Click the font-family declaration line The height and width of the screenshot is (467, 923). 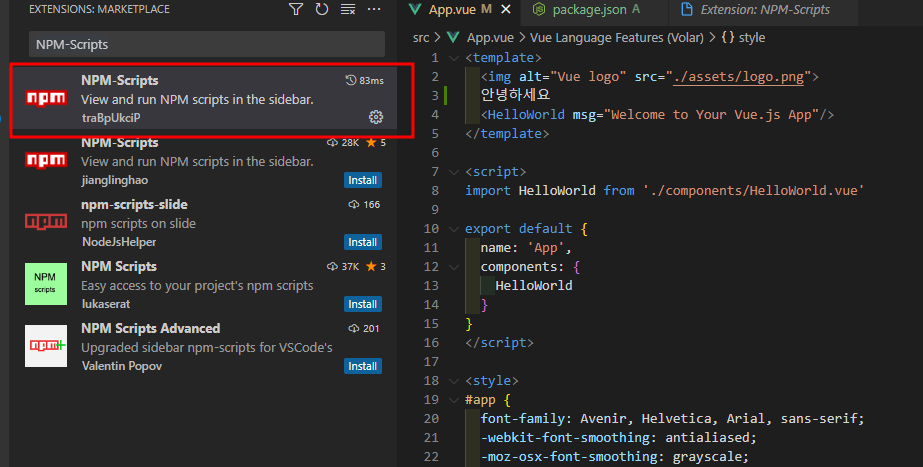pos(672,419)
